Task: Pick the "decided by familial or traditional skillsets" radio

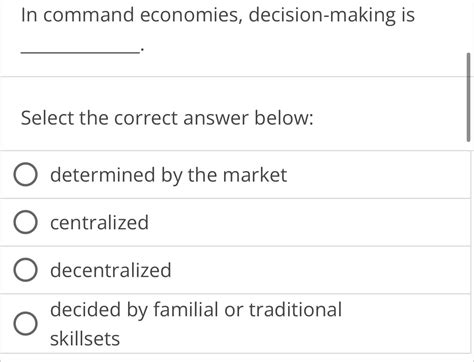Action: [25, 324]
